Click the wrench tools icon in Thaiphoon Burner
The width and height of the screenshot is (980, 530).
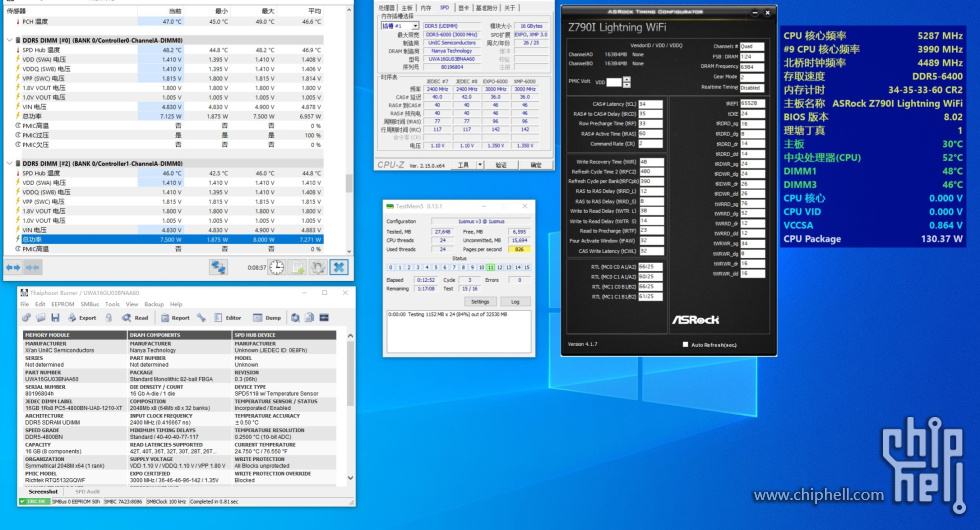click(x=201, y=318)
